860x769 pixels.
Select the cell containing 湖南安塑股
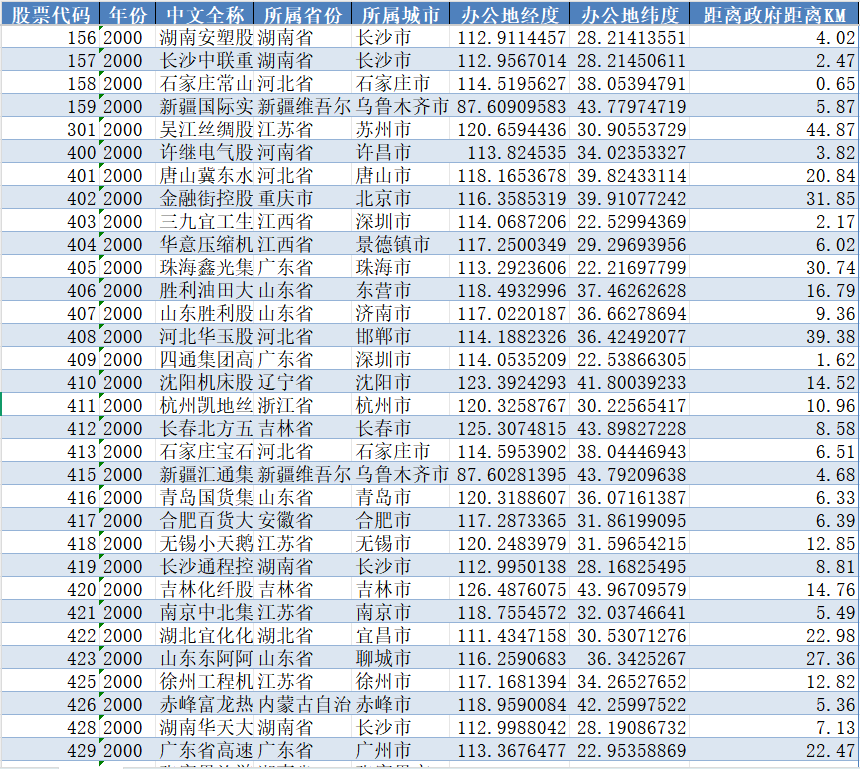click(207, 38)
